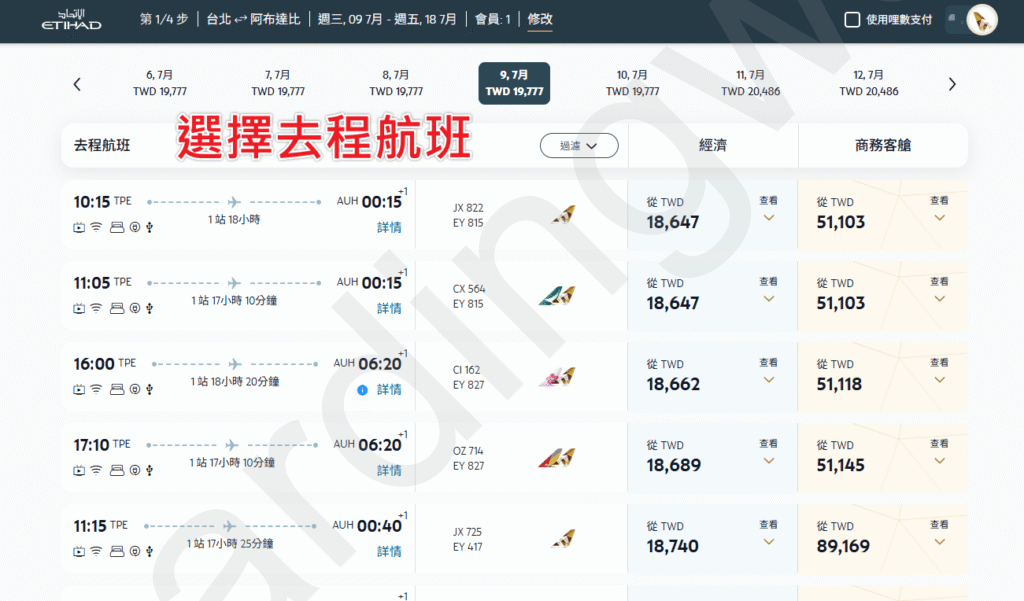Click the 修改 link to modify search
The image size is (1024, 601).
pos(539,20)
